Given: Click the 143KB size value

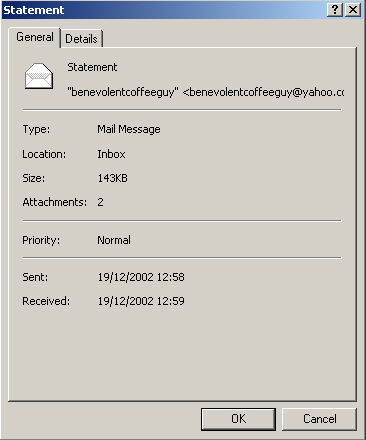Looking at the screenshot, I should tap(113, 178).
